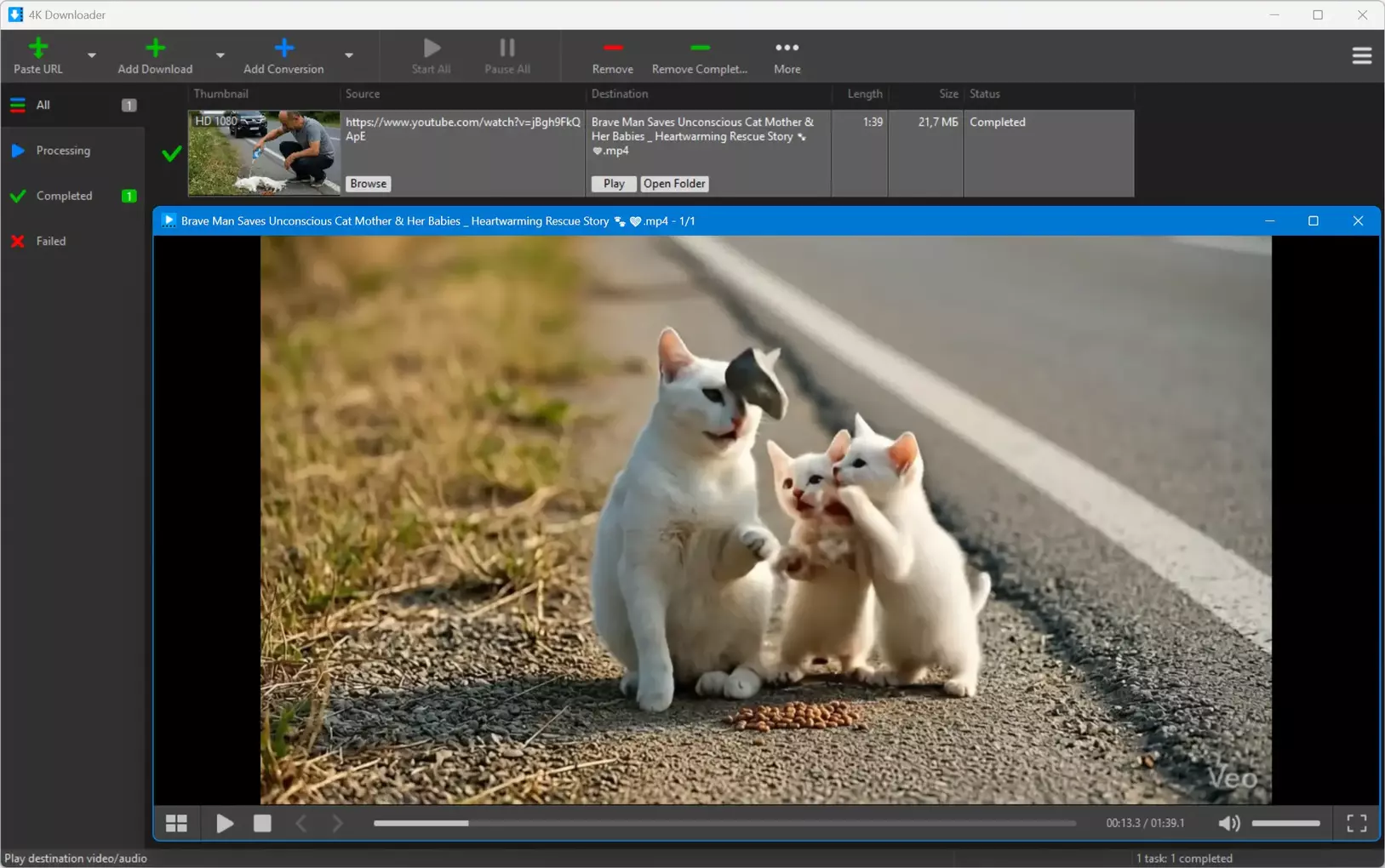Image resolution: width=1385 pixels, height=868 pixels.
Task: Click the red Remove icon
Action: [612, 49]
